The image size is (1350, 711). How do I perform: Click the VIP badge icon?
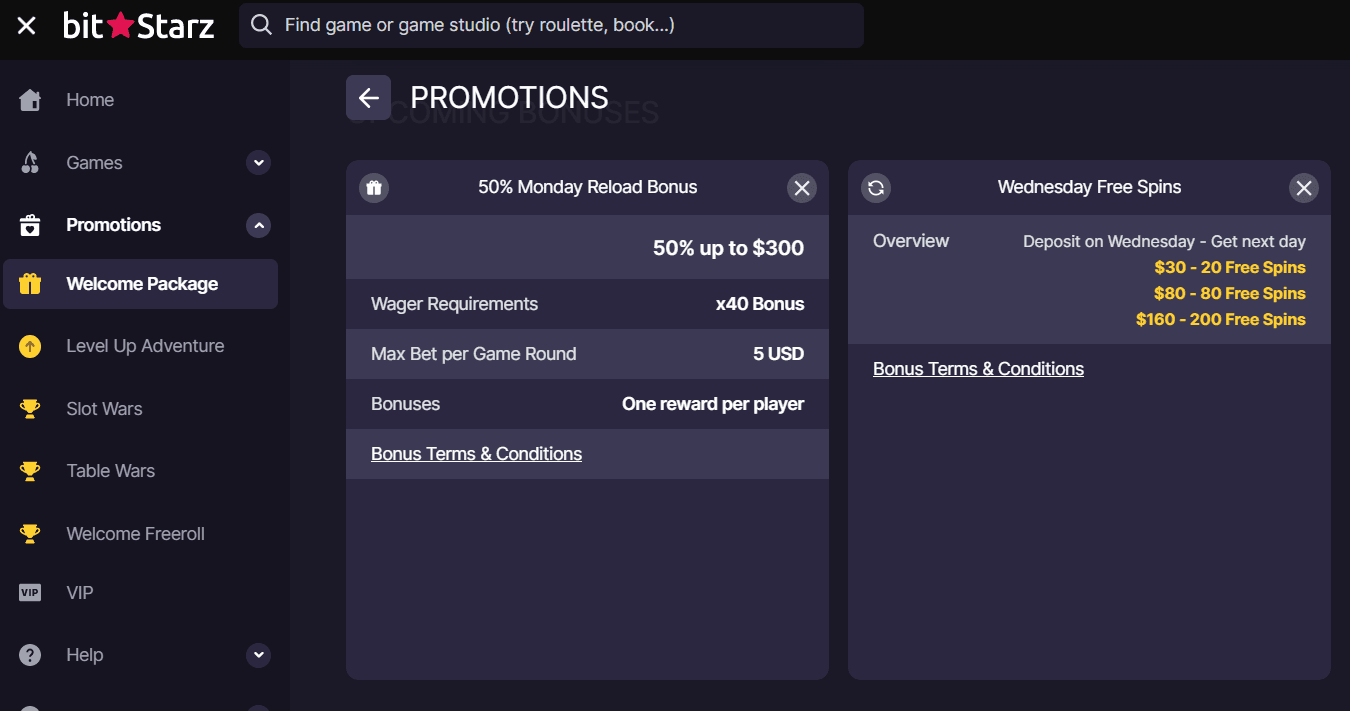pyautogui.click(x=30, y=593)
